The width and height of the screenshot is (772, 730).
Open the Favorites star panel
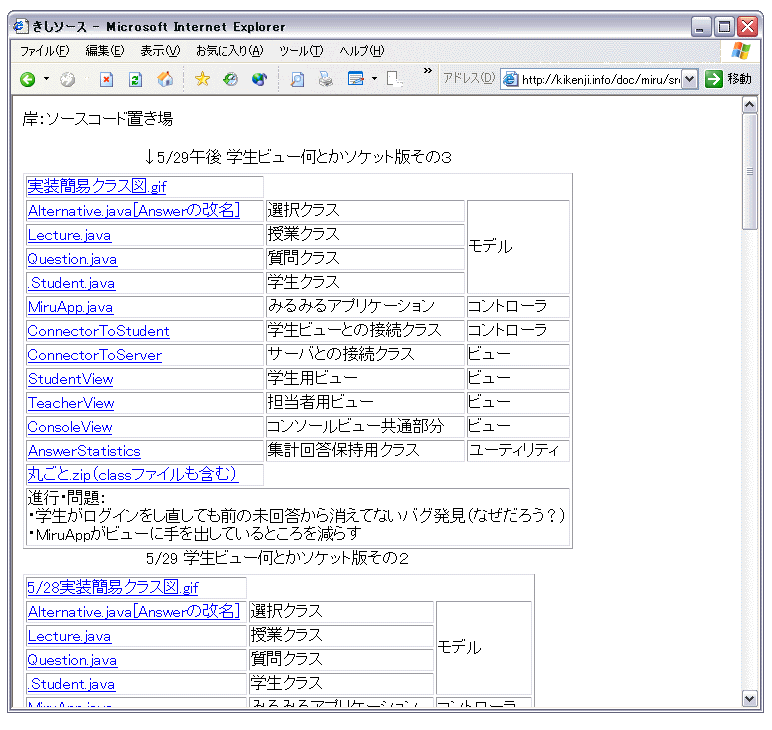[x=202, y=80]
